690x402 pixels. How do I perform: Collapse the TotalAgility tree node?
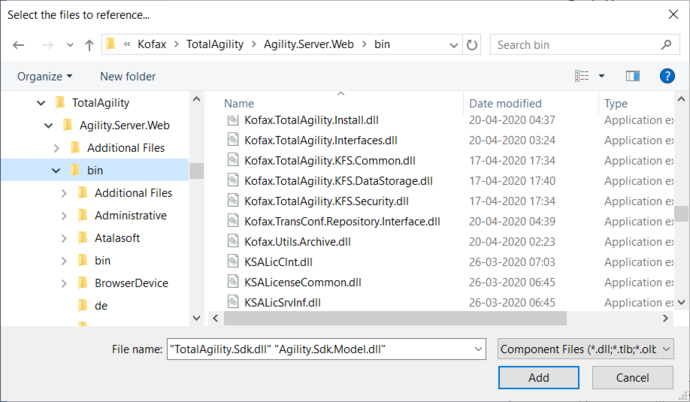point(41,102)
